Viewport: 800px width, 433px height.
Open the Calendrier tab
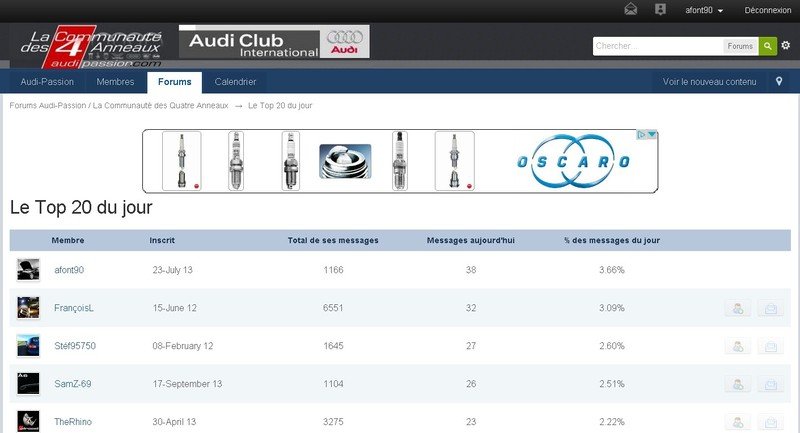[x=235, y=82]
